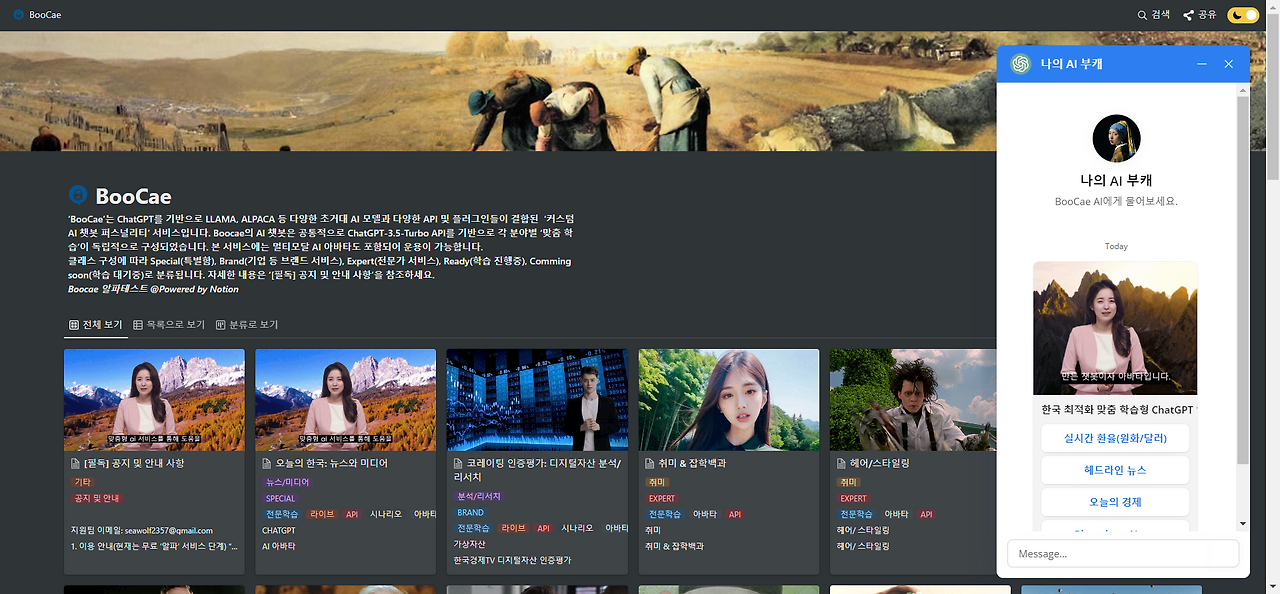Click the 가상자산 text row

click(x=469, y=544)
